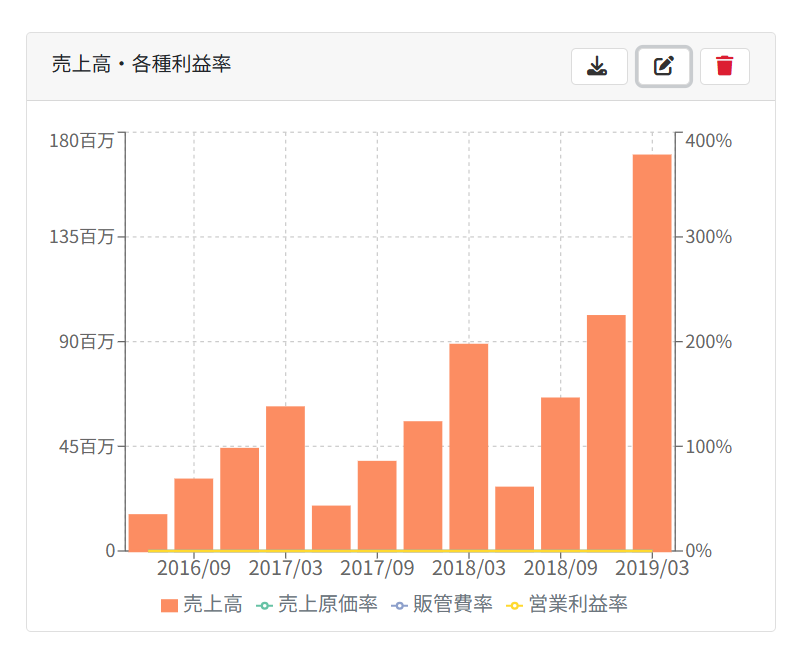Click the download chart icon
The width and height of the screenshot is (797, 661).
tap(599, 66)
